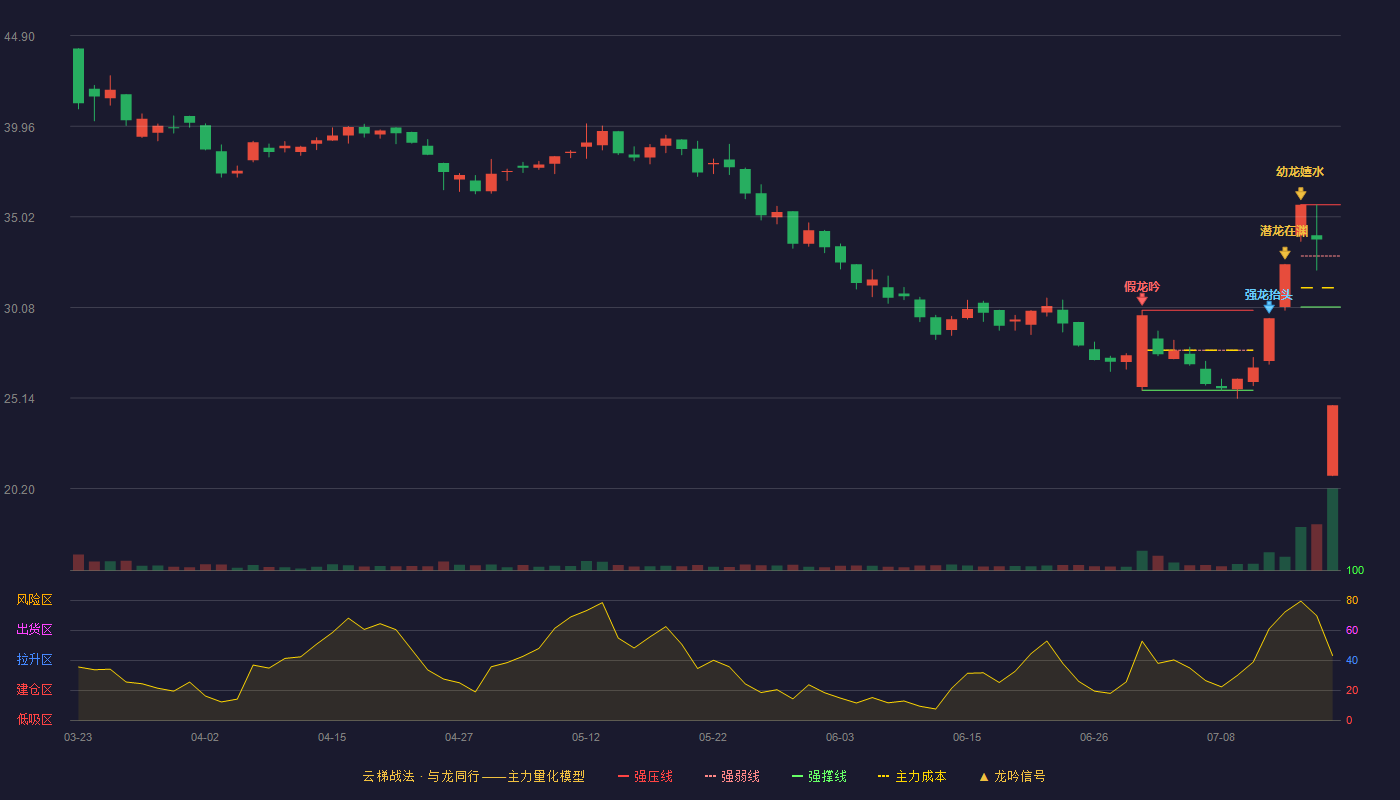
Task: Click the green 100 indicator scale value
Action: coord(1355,570)
